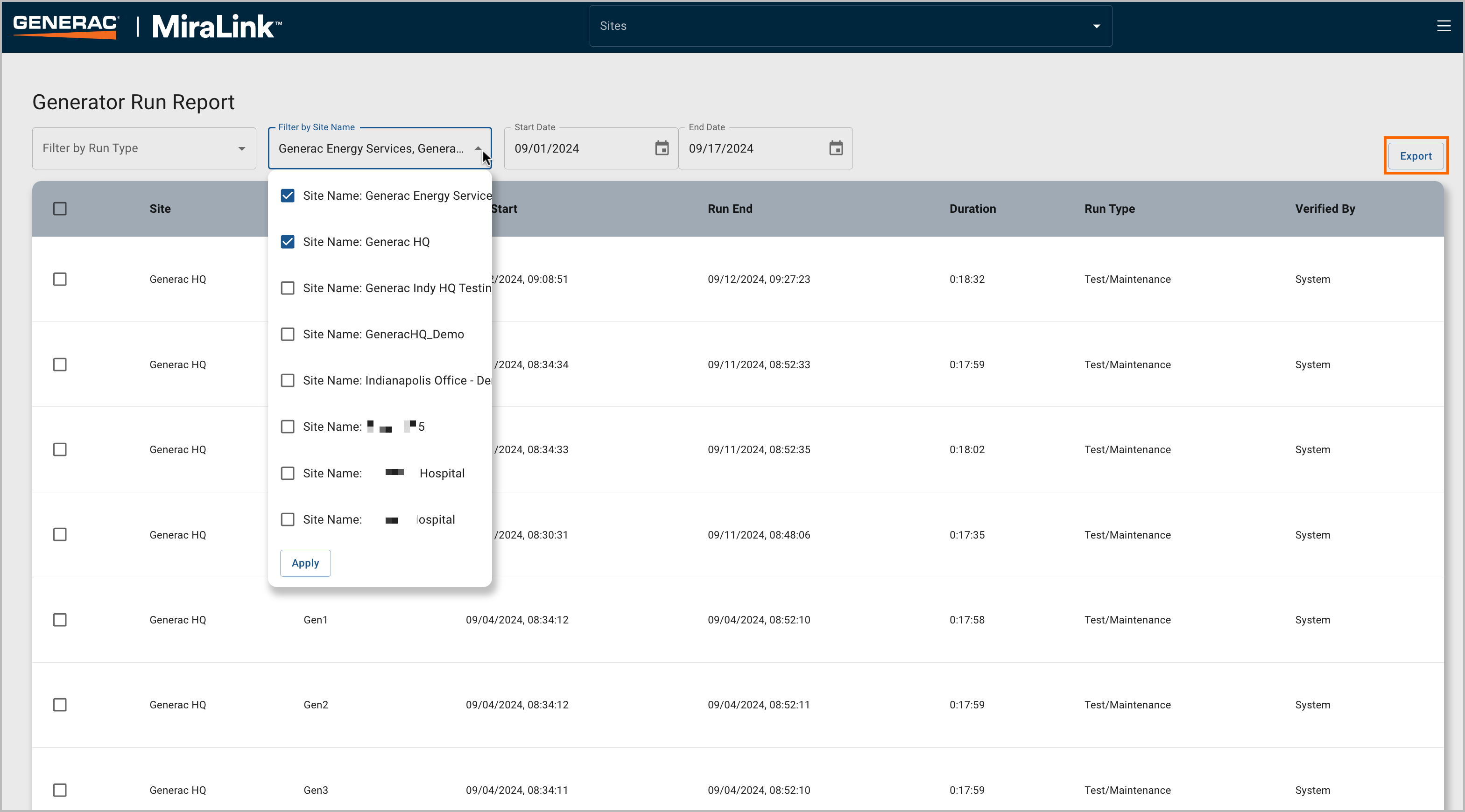Check the site option labeled ospital
Image resolution: width=1465 pixels, height=812 pixels.
288,519
